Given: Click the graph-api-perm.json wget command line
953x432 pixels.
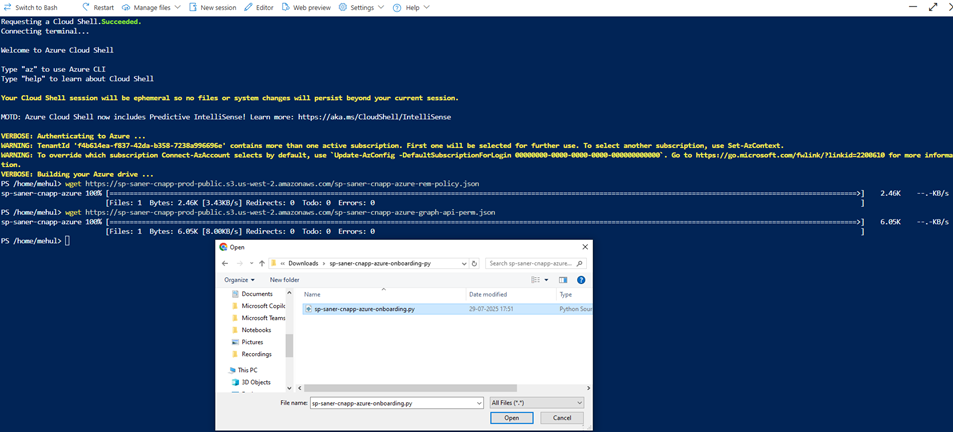Looking at the screenshot, I should (280, 212).
